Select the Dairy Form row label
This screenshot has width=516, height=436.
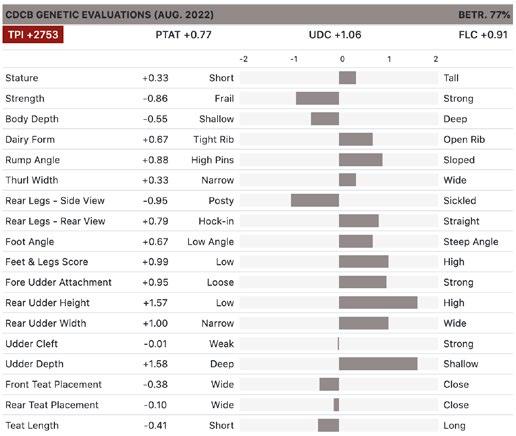click(x=30, y=139)
